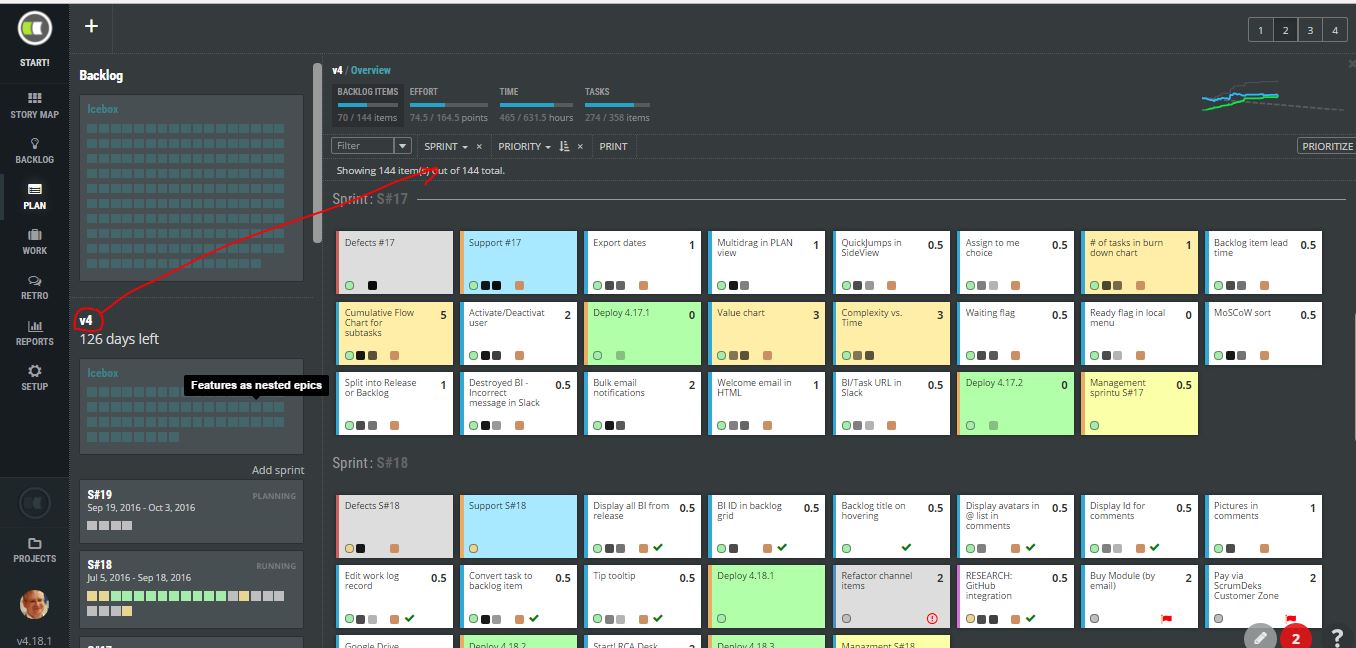Remove the SPRINT grouping with its x

point(479,146)
